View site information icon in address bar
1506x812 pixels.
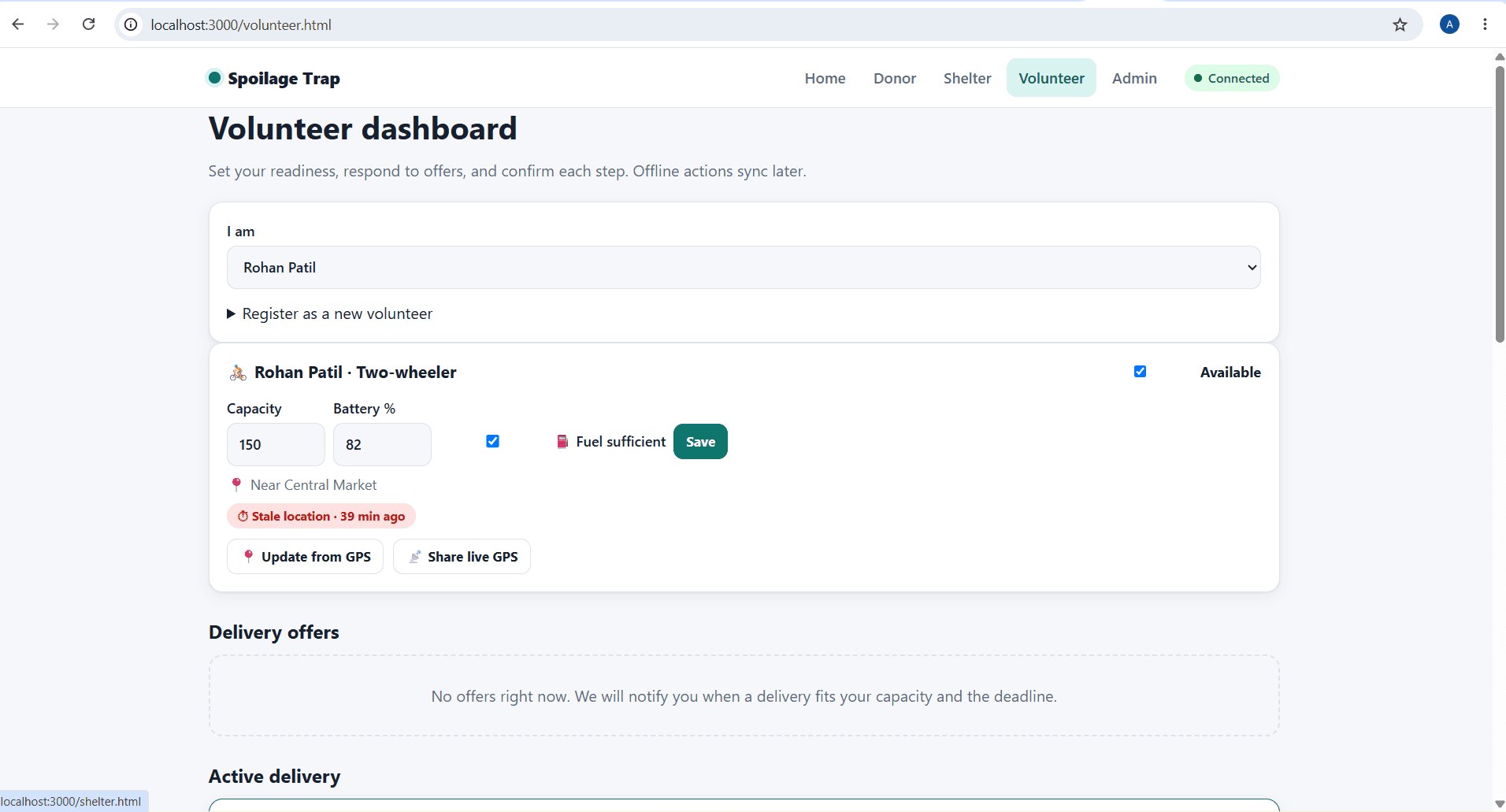[131, 24]
